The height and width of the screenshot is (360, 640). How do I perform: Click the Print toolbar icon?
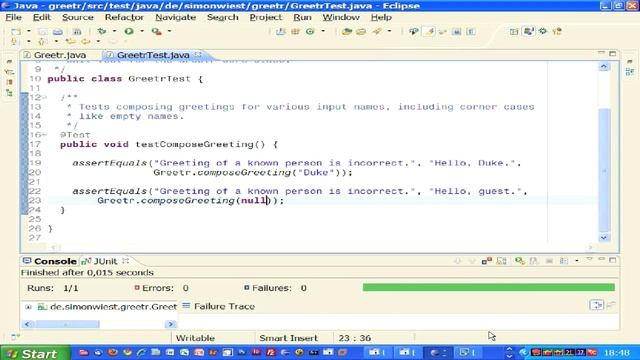(x=58, y=31)
